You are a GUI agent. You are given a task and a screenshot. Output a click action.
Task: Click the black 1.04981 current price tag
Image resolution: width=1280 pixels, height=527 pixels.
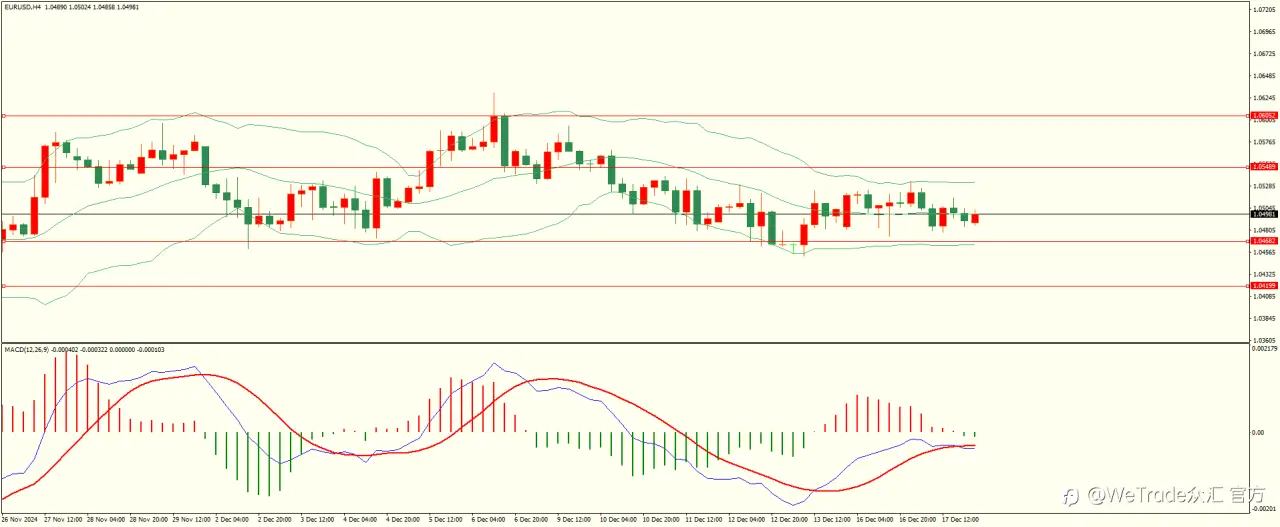point(1263,214)
